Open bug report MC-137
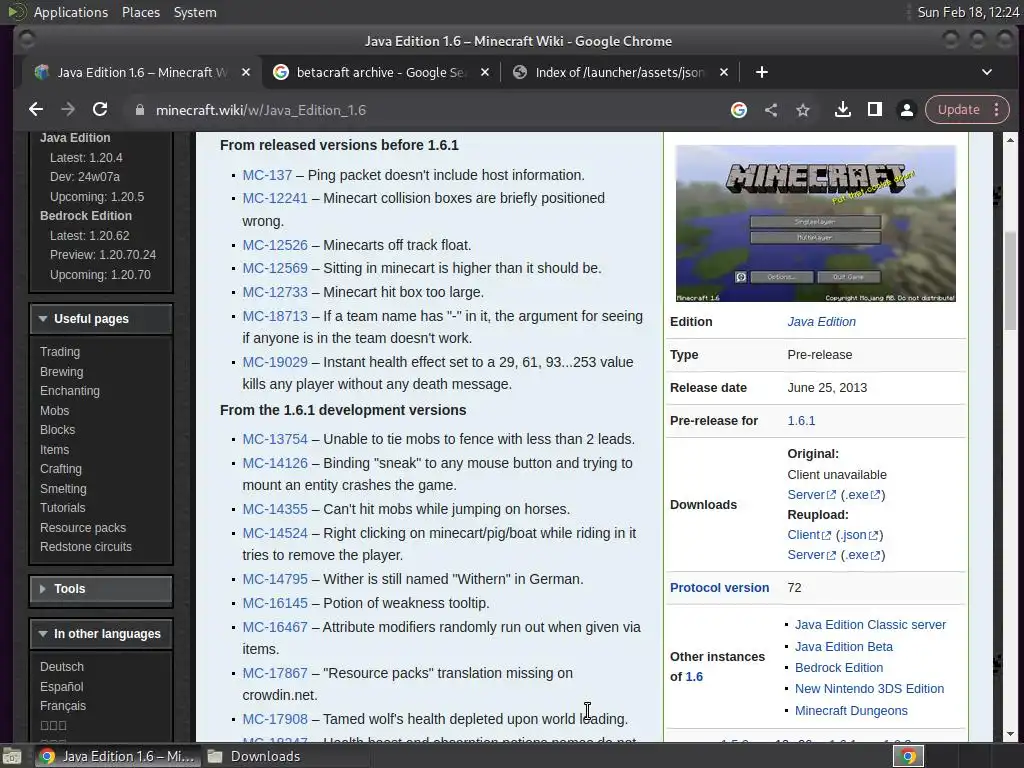Viewport: 1024px width, 768px height. pos(267,175)
